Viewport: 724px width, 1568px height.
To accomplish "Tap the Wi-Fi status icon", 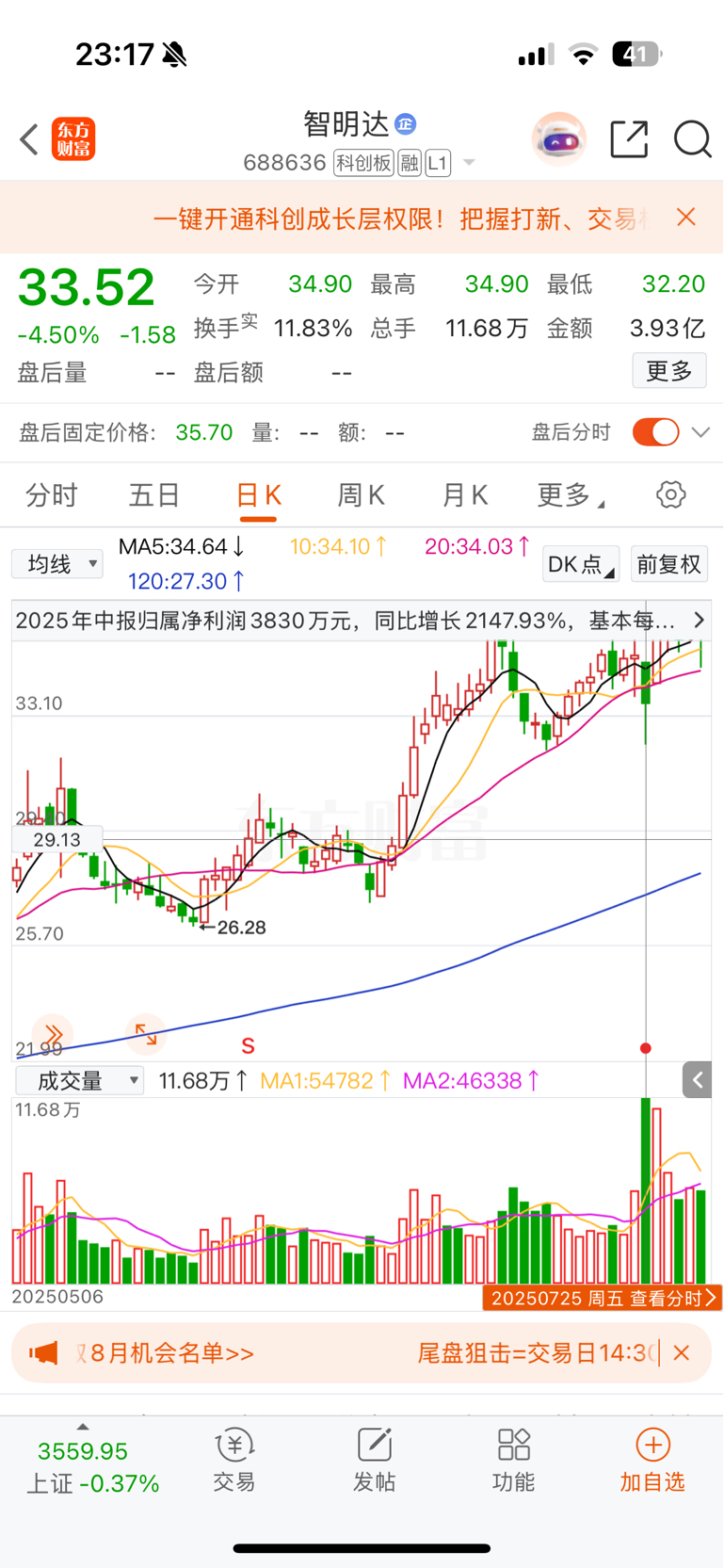I will pyautogui.click(x=584, y=55).
